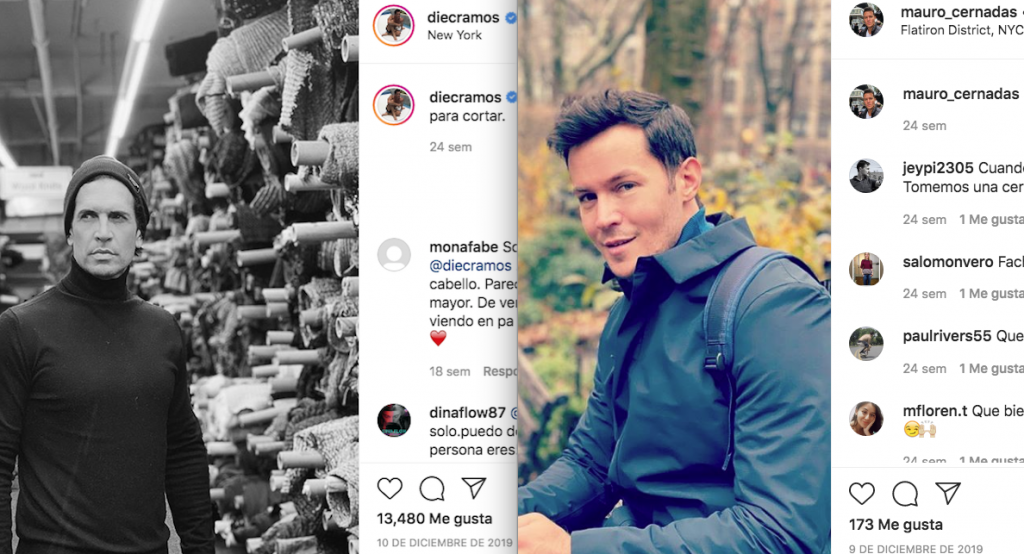Screen dimensions: 1024x554
Task: Open salomonvero commenter avatar
Action: tap(866, 269)
